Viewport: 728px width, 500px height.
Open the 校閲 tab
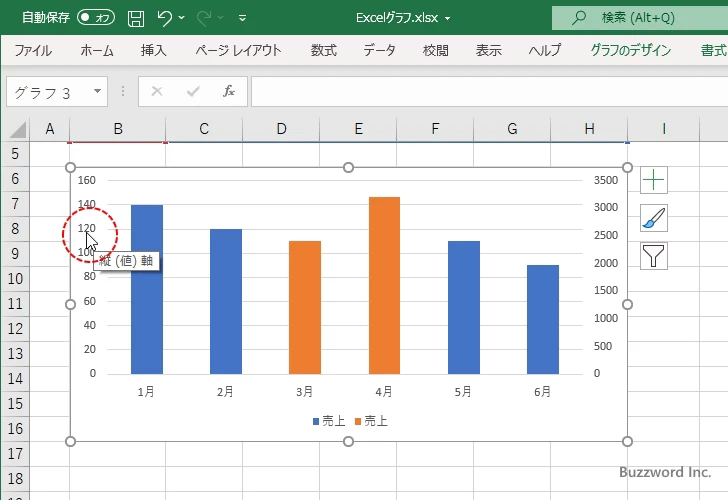(436, 50)
